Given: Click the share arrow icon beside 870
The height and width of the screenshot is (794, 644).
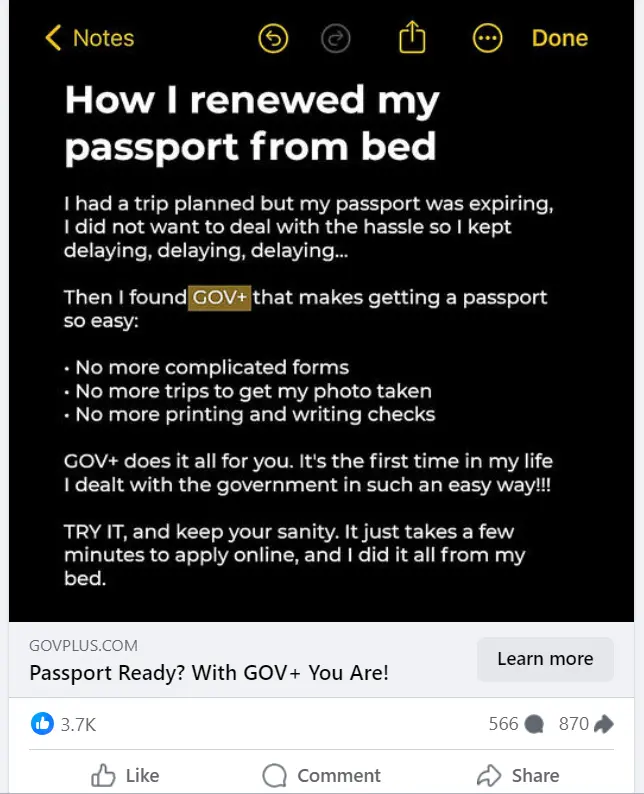Looking at the screenshot, I should tap(603, 724).
